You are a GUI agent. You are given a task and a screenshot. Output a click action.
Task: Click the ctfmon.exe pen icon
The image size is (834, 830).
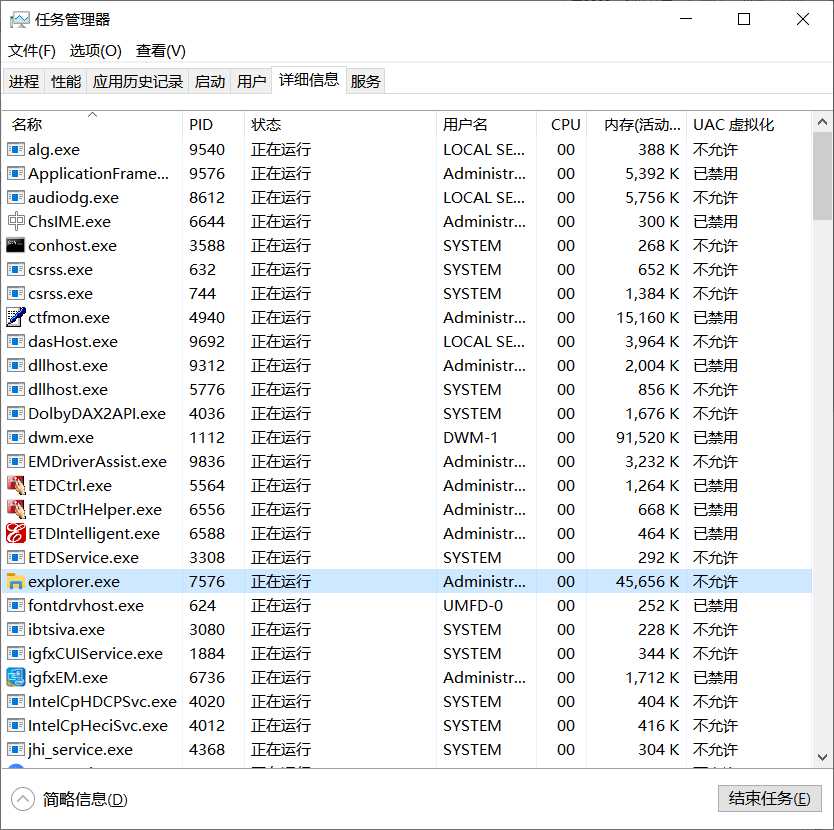(15, 317)
